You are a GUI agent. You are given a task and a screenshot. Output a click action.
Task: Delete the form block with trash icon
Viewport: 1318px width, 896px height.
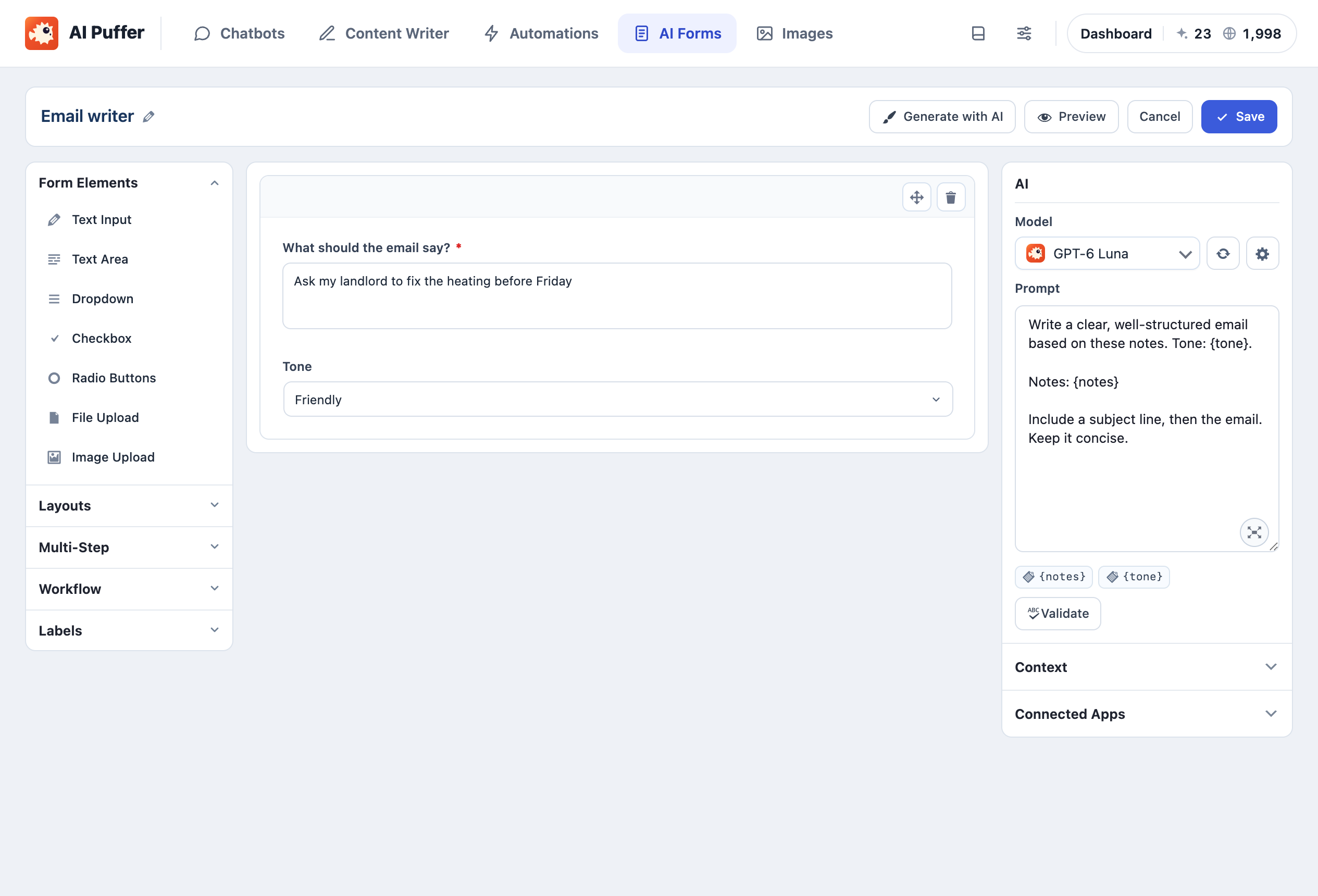951,197
